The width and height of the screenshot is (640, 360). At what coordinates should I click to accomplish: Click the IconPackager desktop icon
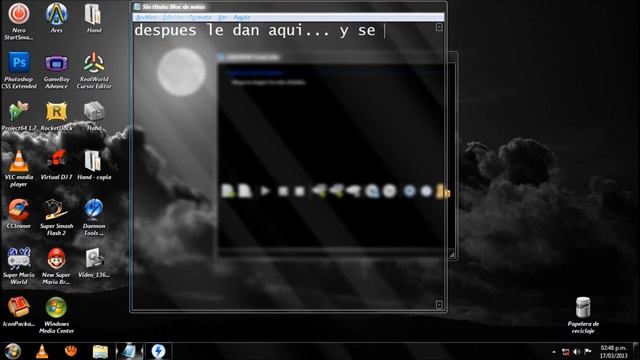point(19,312)
